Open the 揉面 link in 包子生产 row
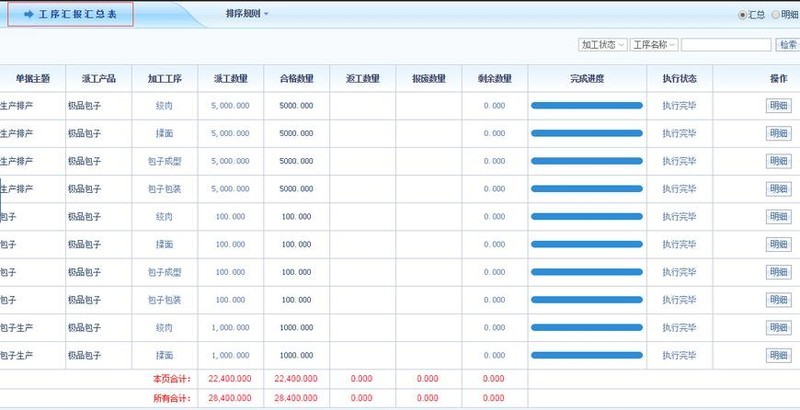The width and height of the screenshot is (800, 410). 164,355
